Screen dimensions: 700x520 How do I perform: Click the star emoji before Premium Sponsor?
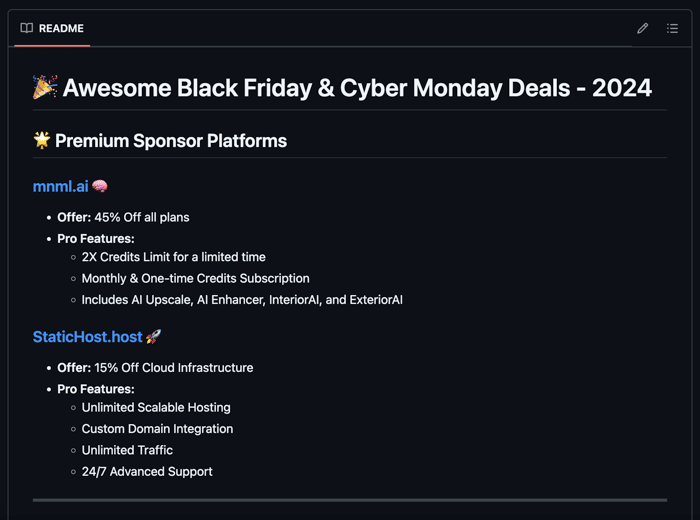click(x=42, y=140)
